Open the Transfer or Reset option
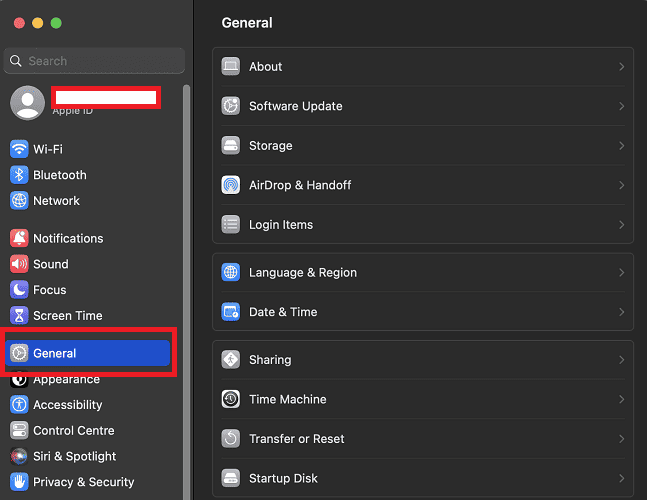 (x=296, y=439)
